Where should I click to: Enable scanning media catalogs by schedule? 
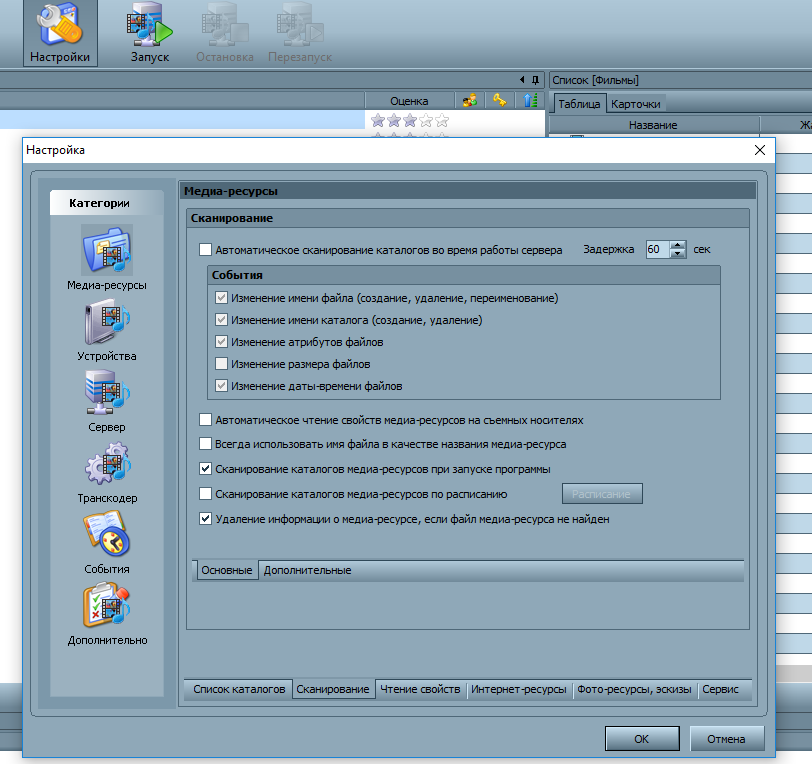206,494
